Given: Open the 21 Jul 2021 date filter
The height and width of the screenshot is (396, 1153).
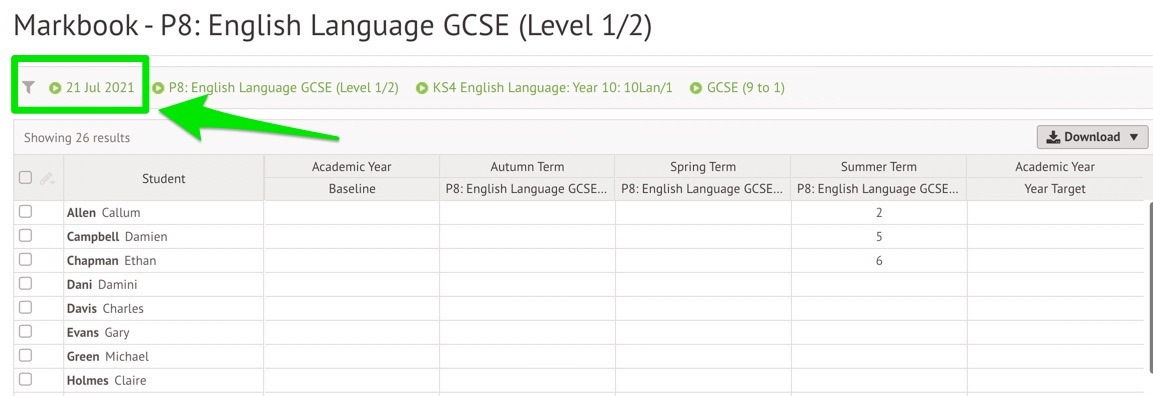Looking at the screenshot, I should tap(100, 87).
